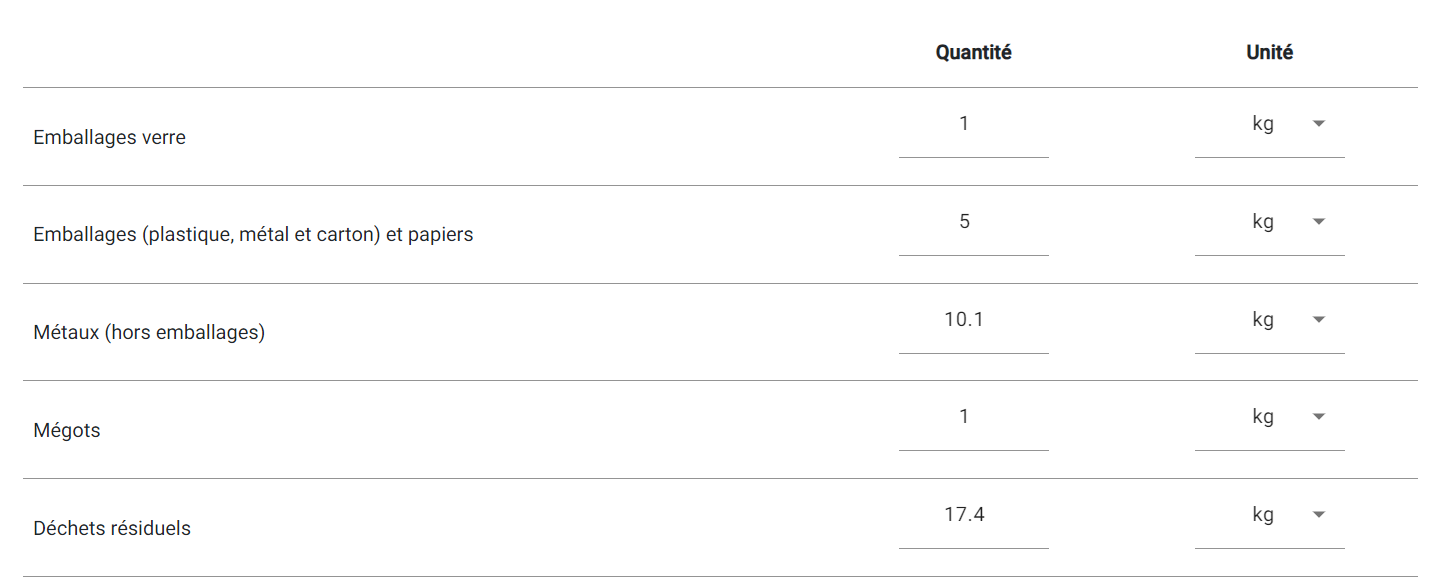Expand the Mégots unit dropdown arrow
Screen dimensions: 1448x585
pos(1318,417)
